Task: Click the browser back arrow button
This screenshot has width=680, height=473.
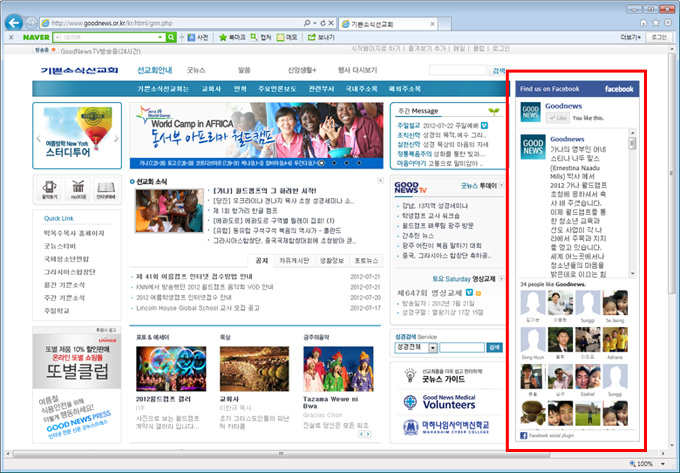Action: point(13,22)
